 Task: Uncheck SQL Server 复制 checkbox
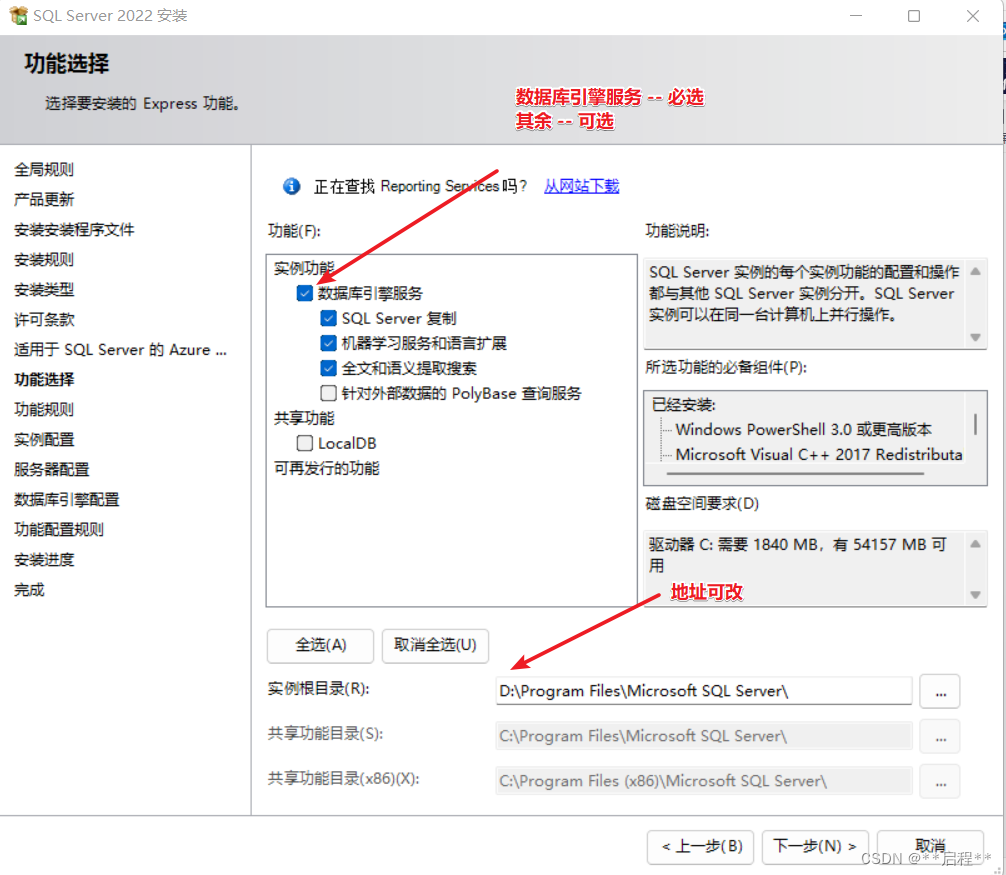click(x=328, y=318)
